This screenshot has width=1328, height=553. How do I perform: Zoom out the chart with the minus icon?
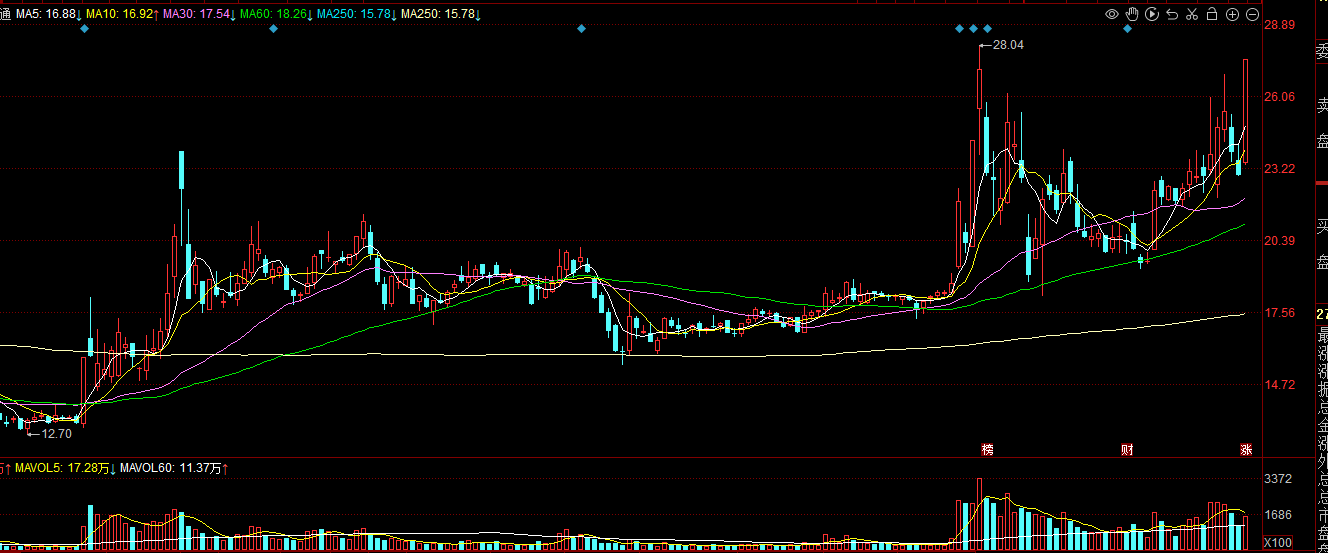1253,14
